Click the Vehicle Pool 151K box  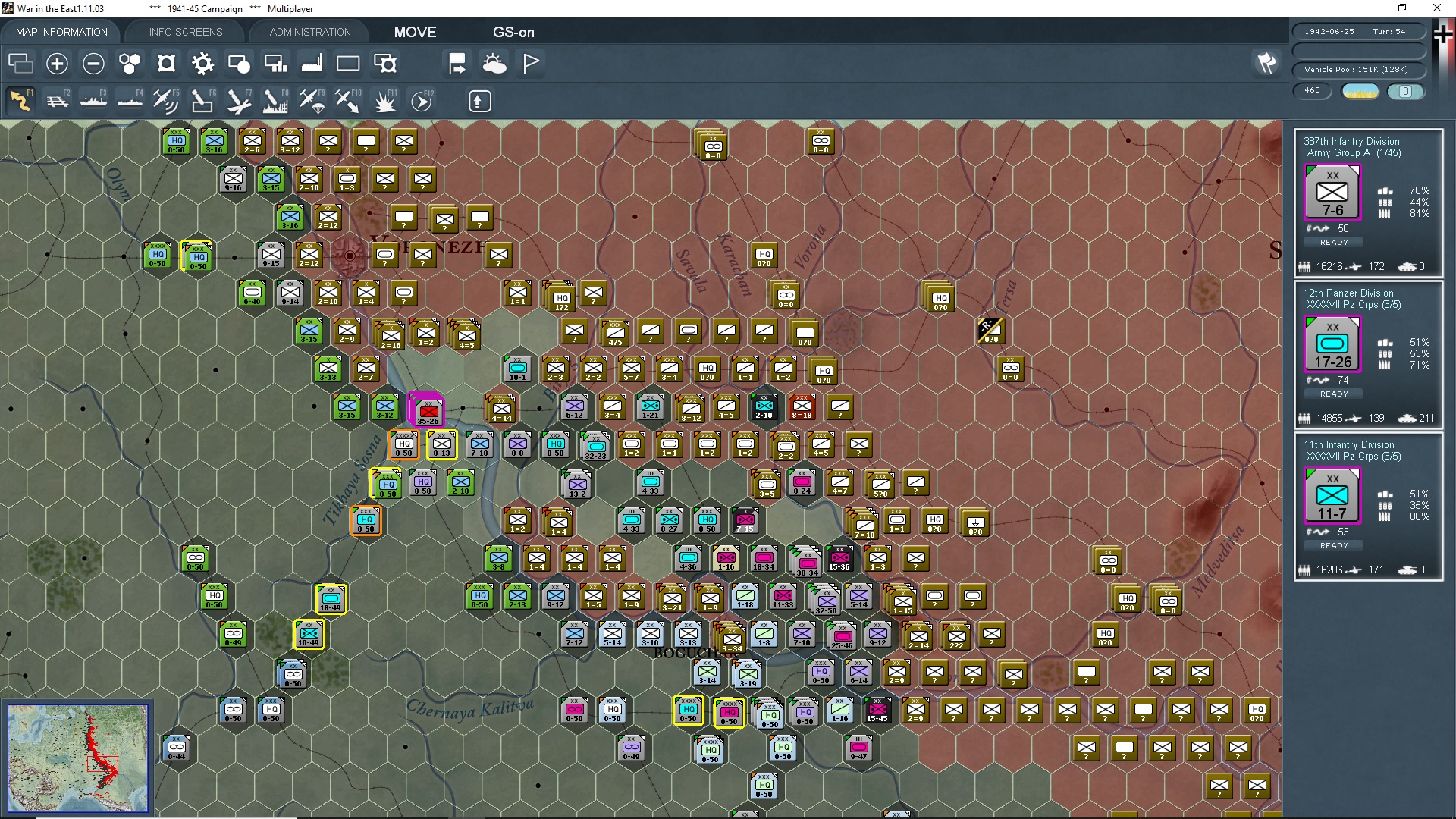[1359, 69]
